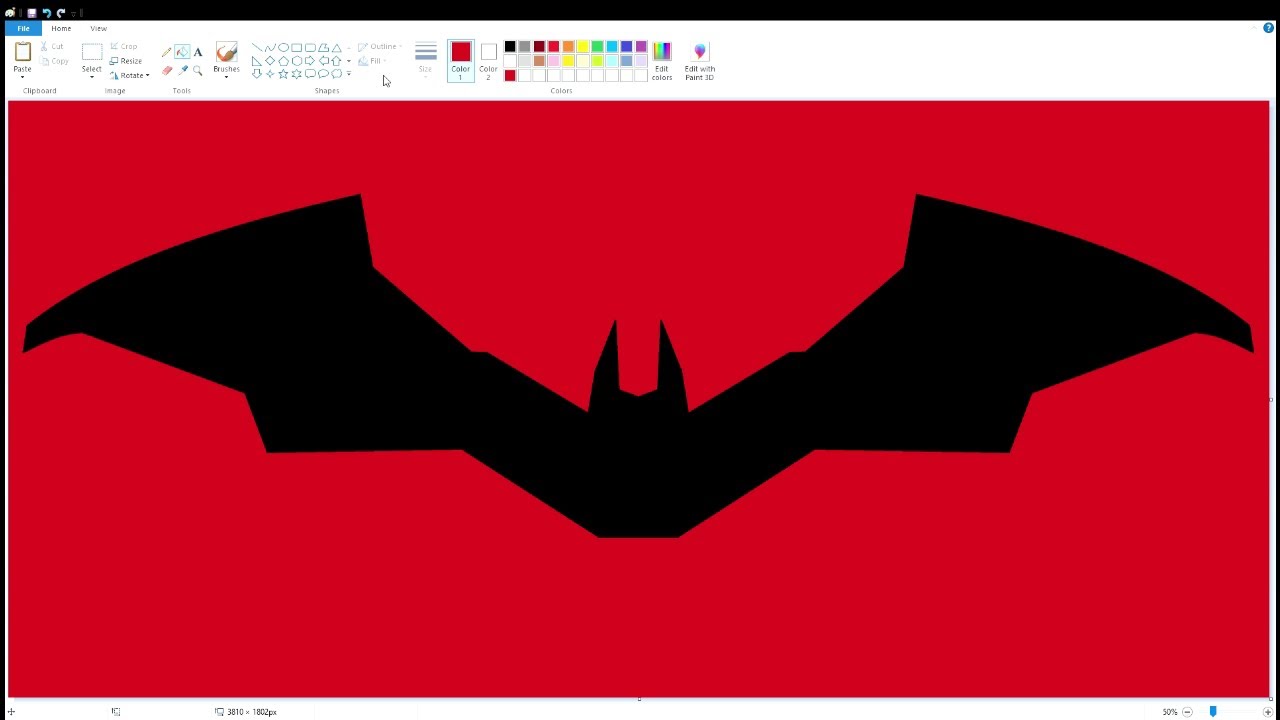
Task: Choose the Right triangle shape
Action: pos(257,61)
